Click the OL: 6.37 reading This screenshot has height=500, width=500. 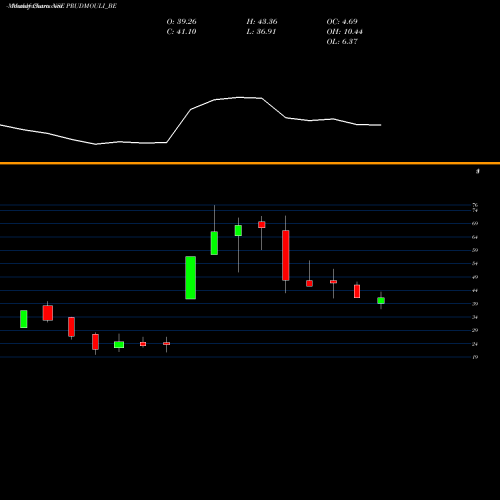coord(342,42)
